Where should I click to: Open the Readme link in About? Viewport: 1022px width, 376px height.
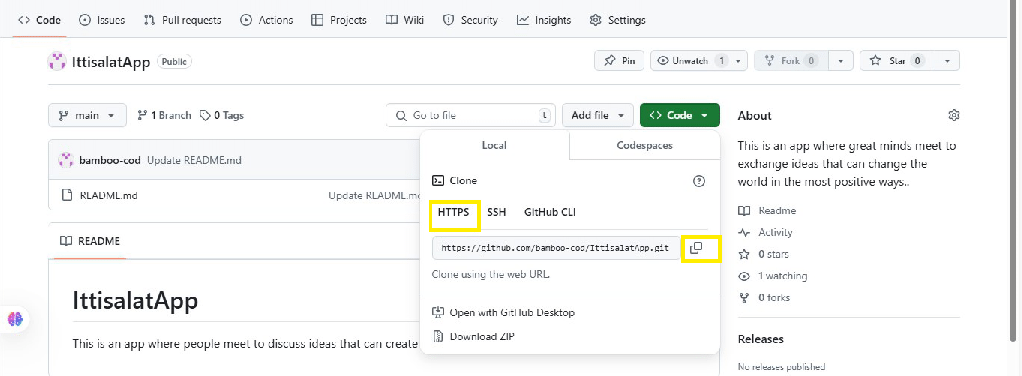pos(767,210)
